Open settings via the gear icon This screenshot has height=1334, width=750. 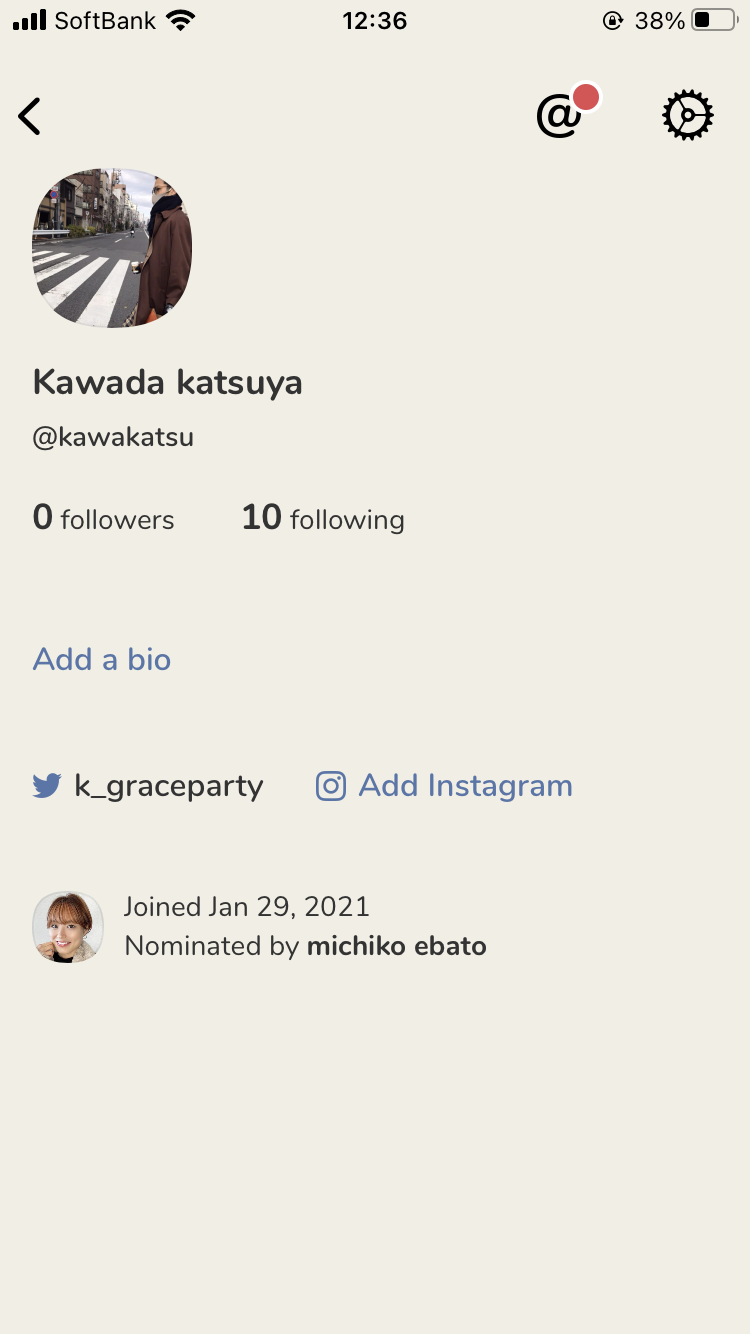[x=688, y=116]
